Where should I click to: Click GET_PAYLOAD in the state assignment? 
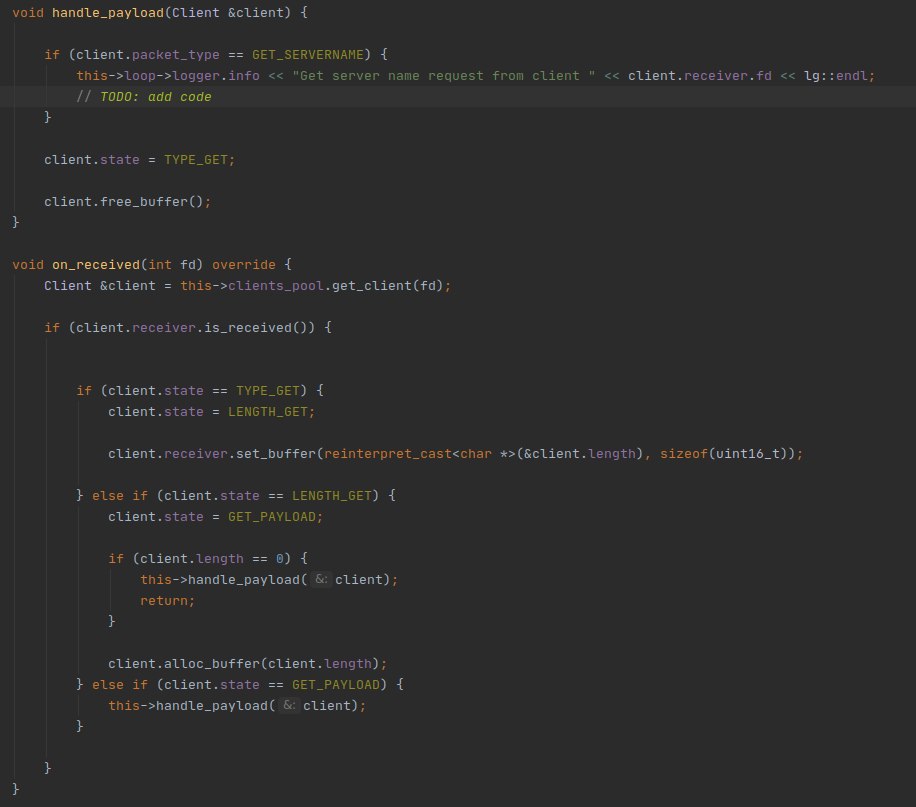coord(272,518)
